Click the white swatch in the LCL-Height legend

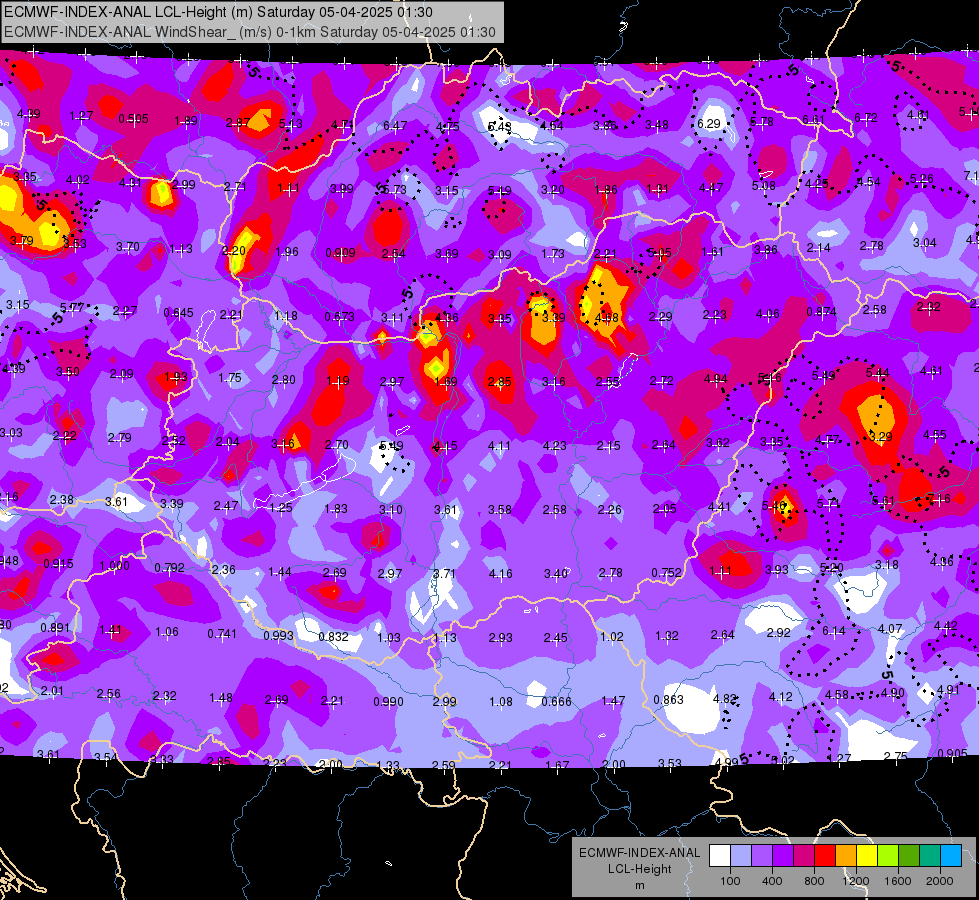click(x=720, y=856)
